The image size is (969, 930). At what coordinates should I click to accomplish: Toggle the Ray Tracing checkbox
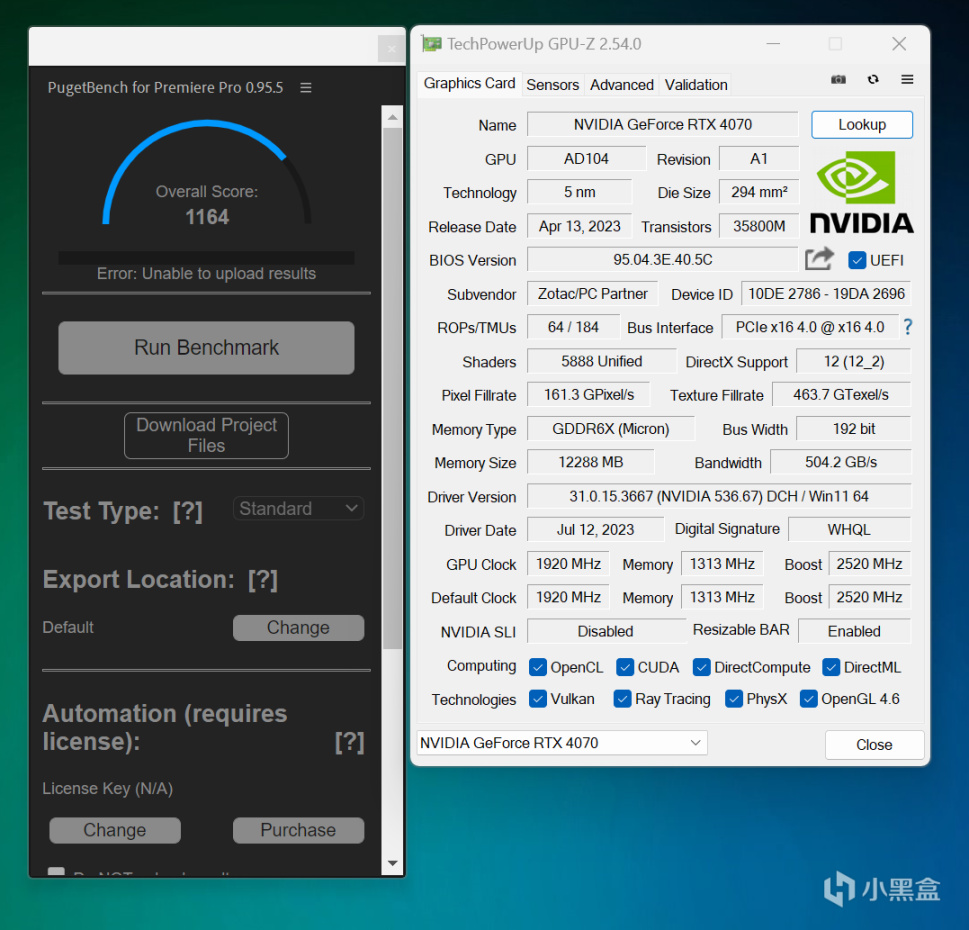pos(622,699)
